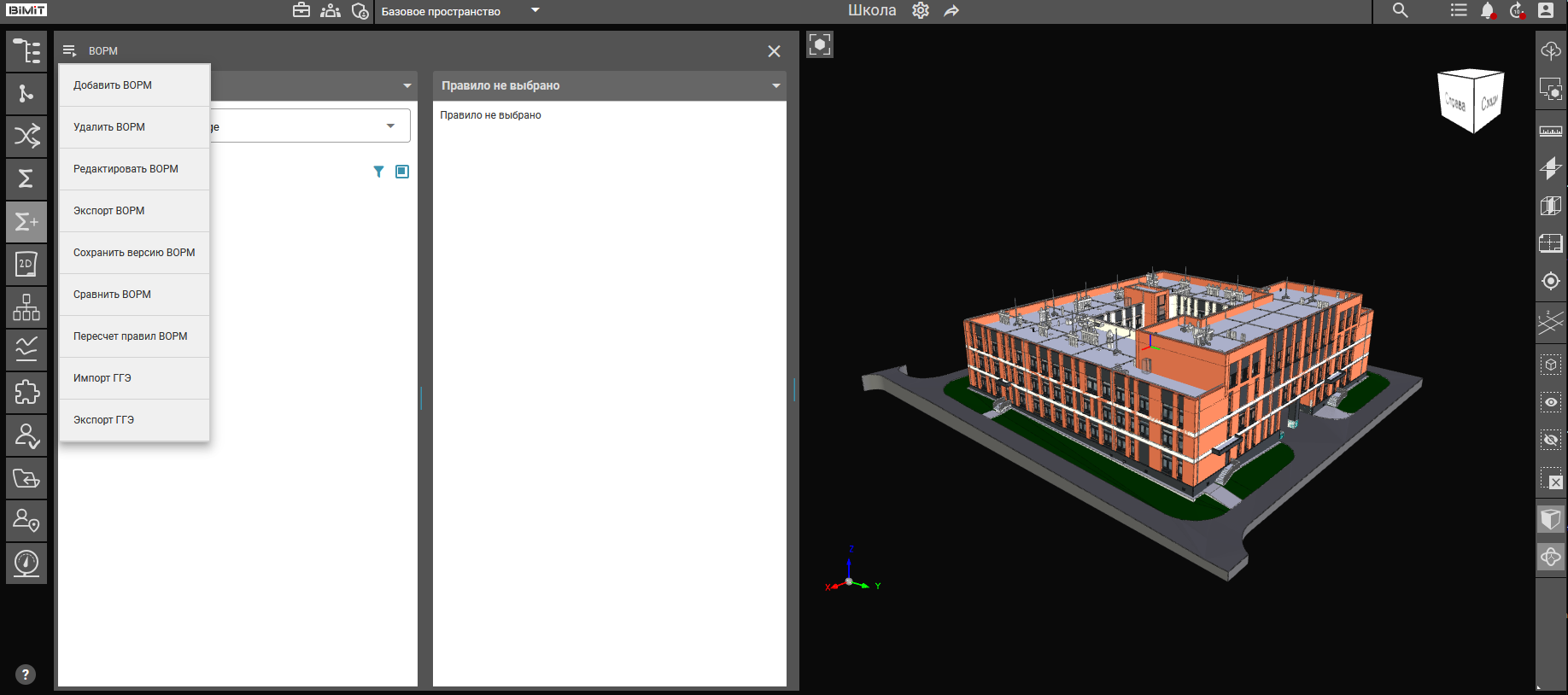Choose Пересчет правил ВОРМ from the menu

pos(134,336)
